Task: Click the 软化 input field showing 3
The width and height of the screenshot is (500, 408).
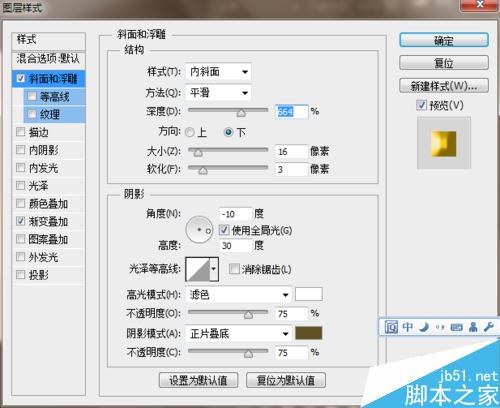Action: [x=291, y=169]
